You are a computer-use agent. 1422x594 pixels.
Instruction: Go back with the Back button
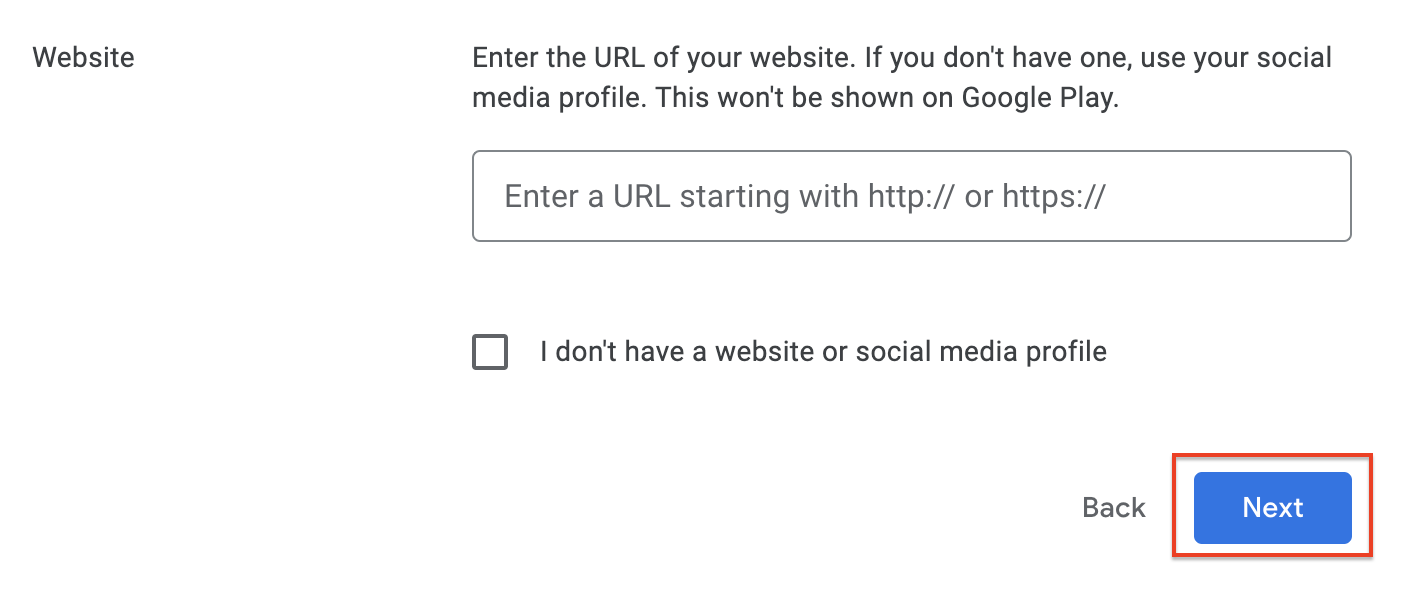1113,508
